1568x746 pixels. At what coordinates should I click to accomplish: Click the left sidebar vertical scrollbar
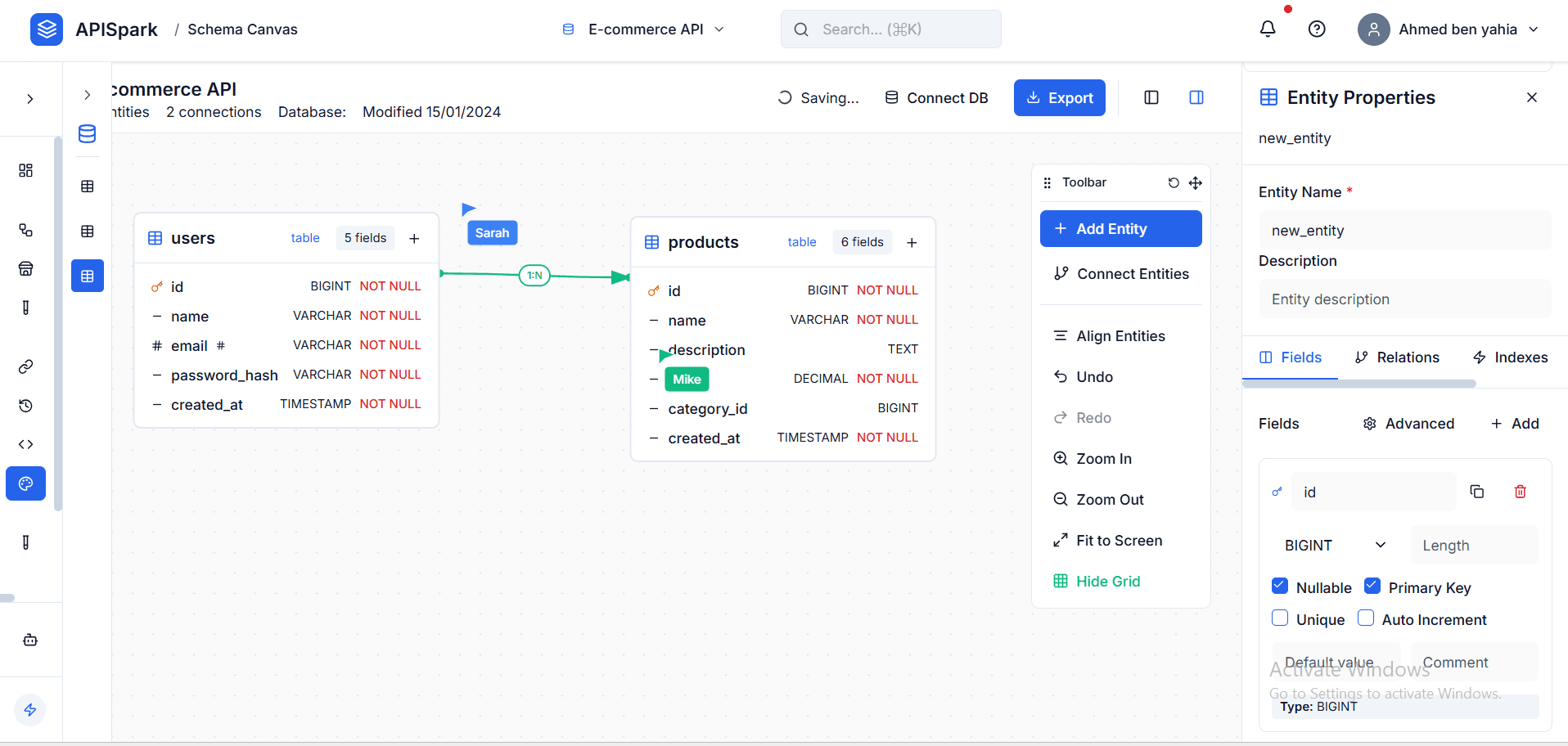coord(57,323)
